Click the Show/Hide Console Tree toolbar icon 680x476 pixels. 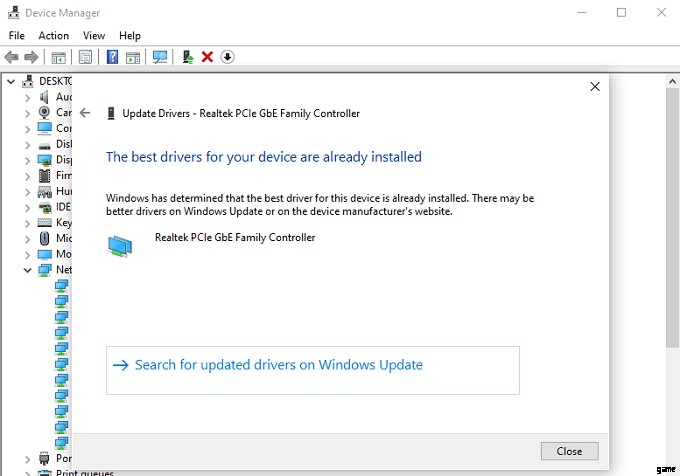[59, 57]
